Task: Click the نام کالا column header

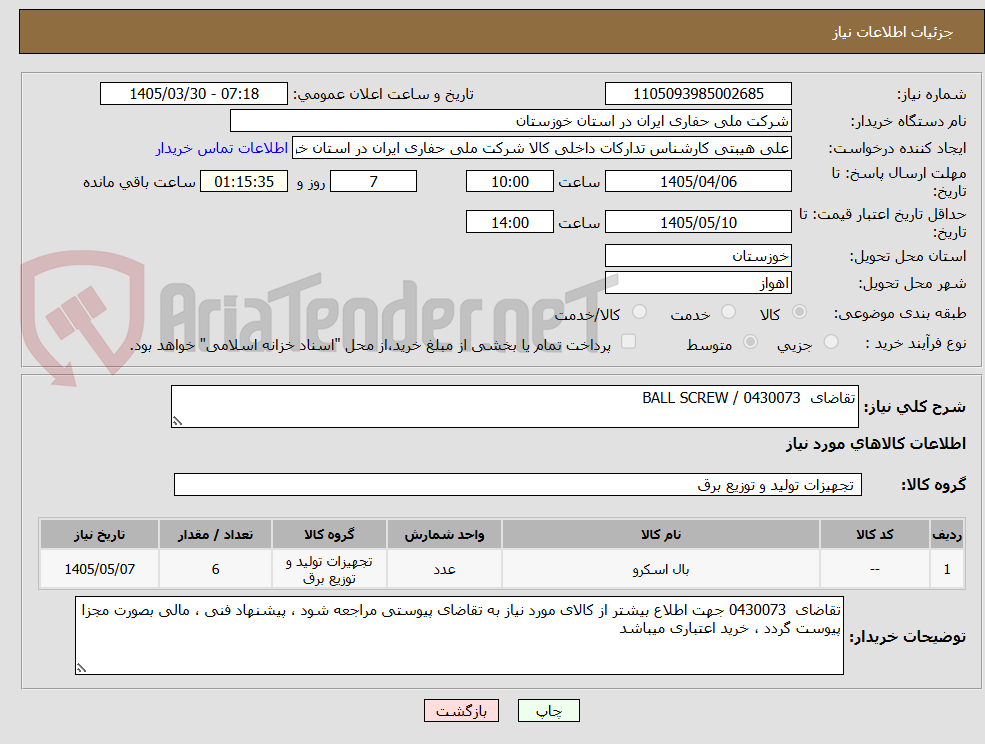Action: pos(661,535)
